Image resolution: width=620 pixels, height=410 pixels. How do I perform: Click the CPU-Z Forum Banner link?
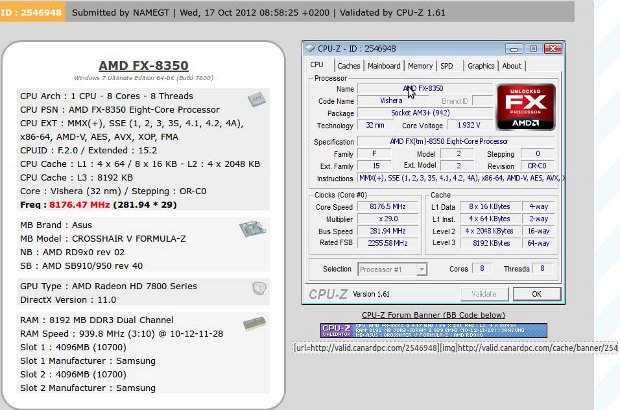[433, 315]
